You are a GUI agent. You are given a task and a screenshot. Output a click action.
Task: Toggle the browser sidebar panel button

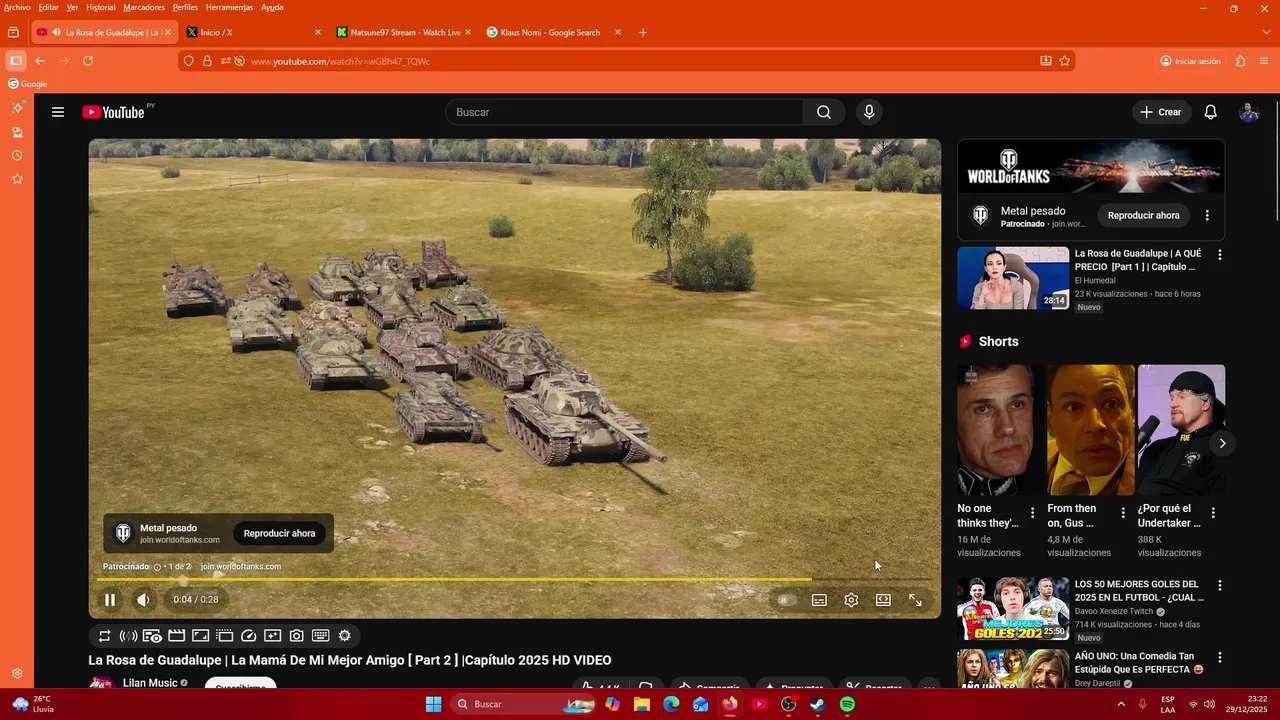tap(15, 61)
